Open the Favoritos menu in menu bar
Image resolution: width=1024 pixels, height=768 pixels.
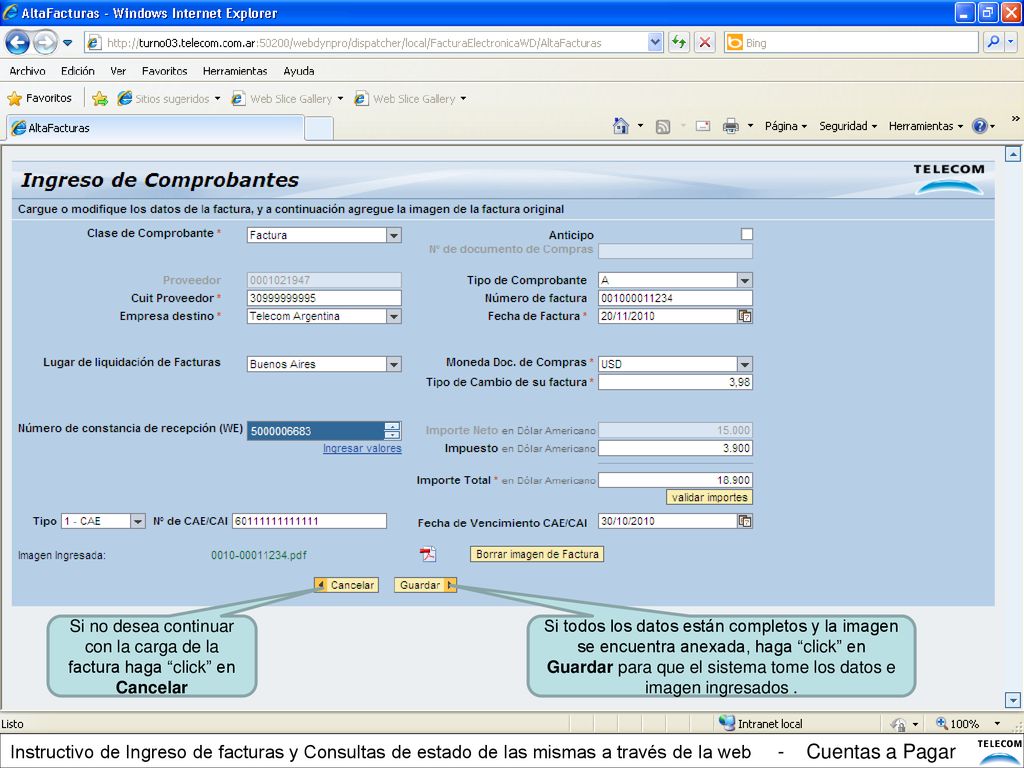coord(165,71)
